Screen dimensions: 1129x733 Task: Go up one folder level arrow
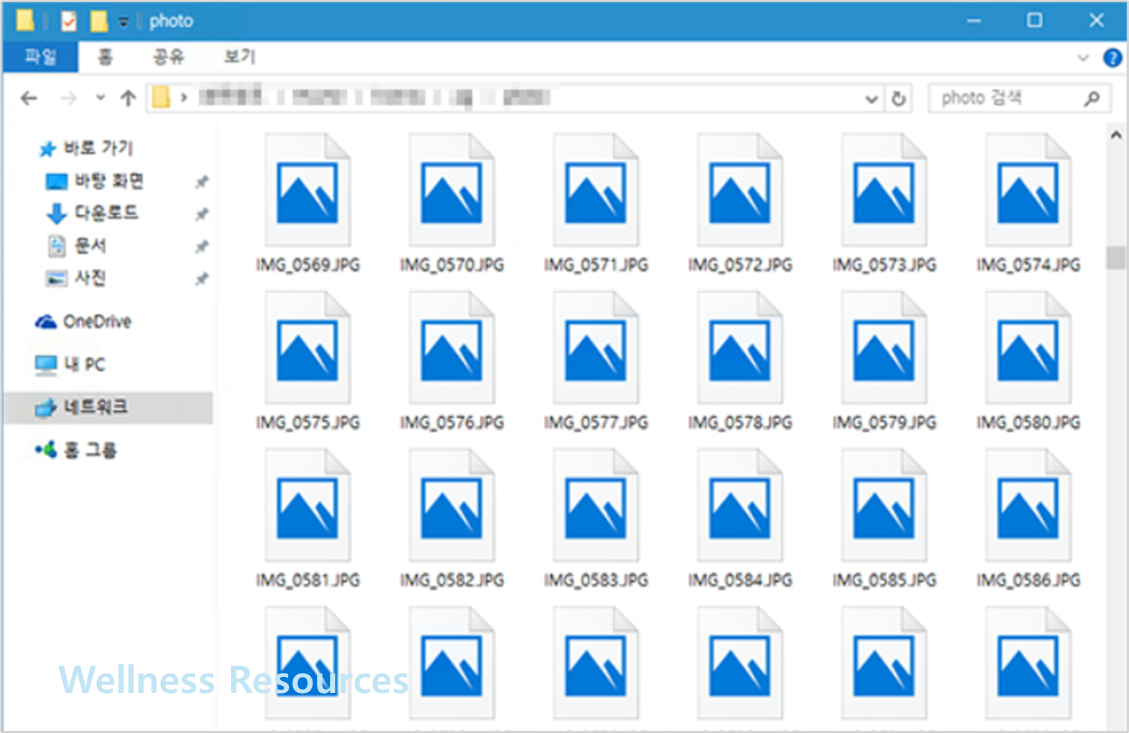(128, 98)
